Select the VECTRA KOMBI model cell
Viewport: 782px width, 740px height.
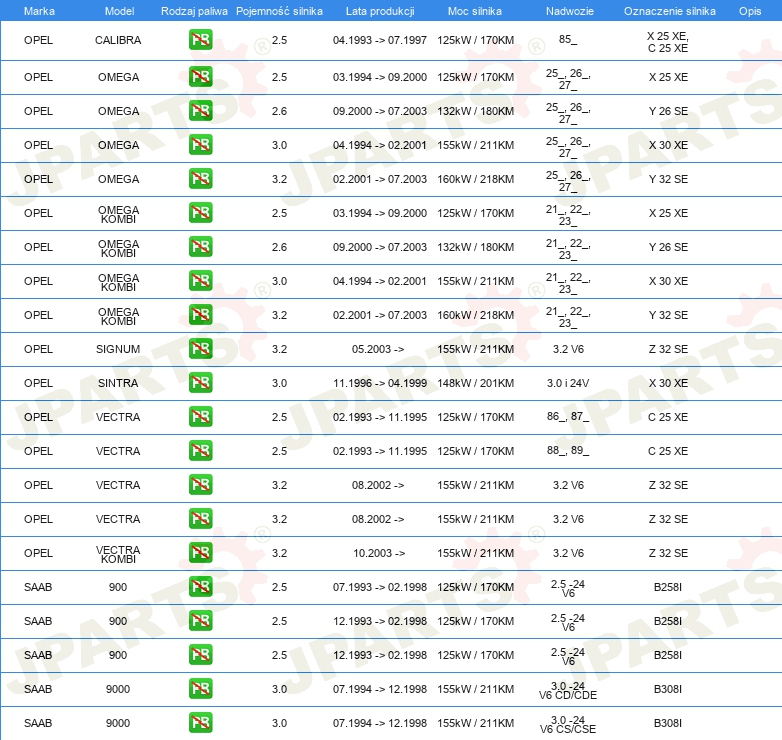[118, 554]
